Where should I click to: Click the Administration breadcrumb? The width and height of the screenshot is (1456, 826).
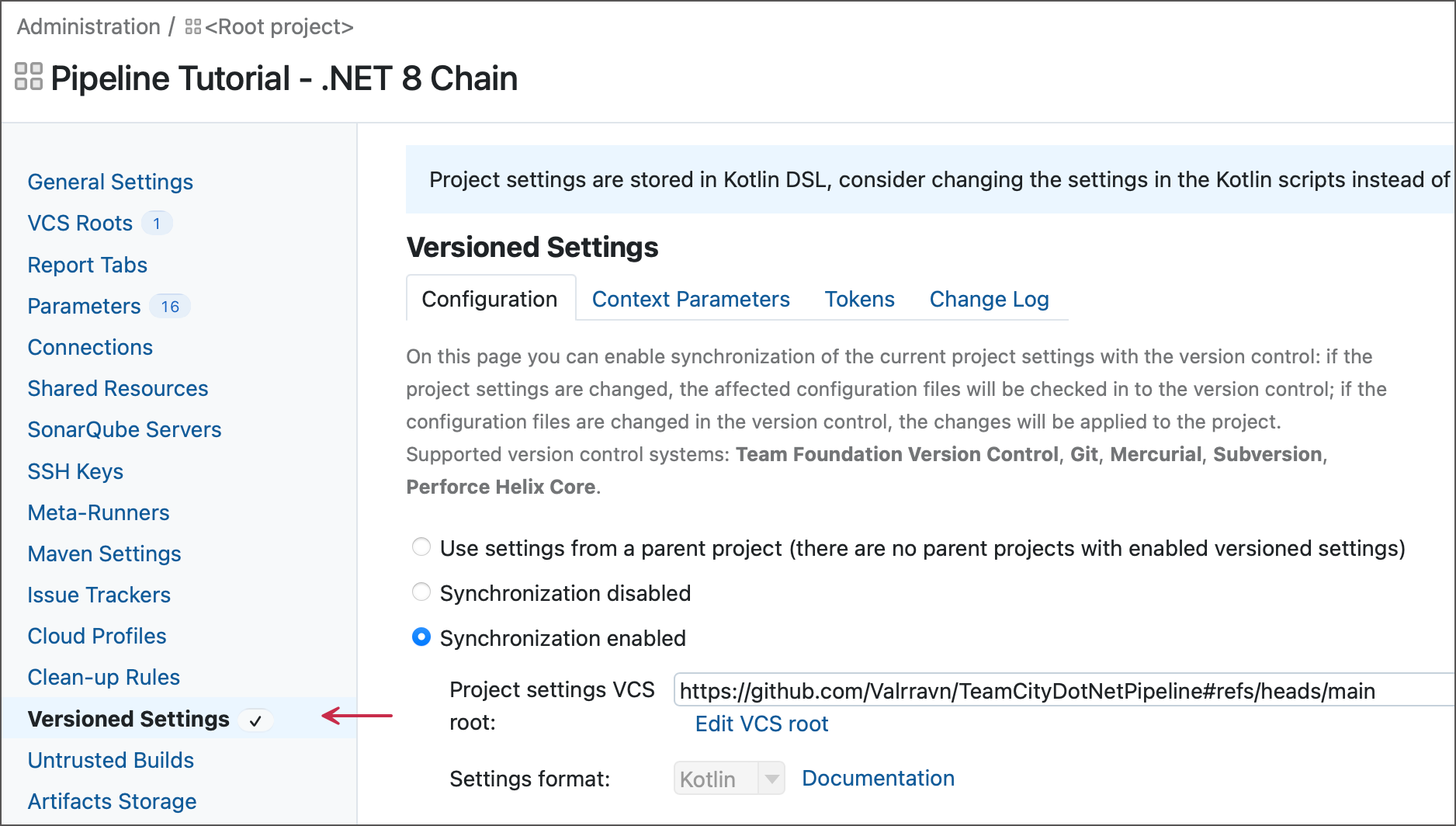point(88,26)
